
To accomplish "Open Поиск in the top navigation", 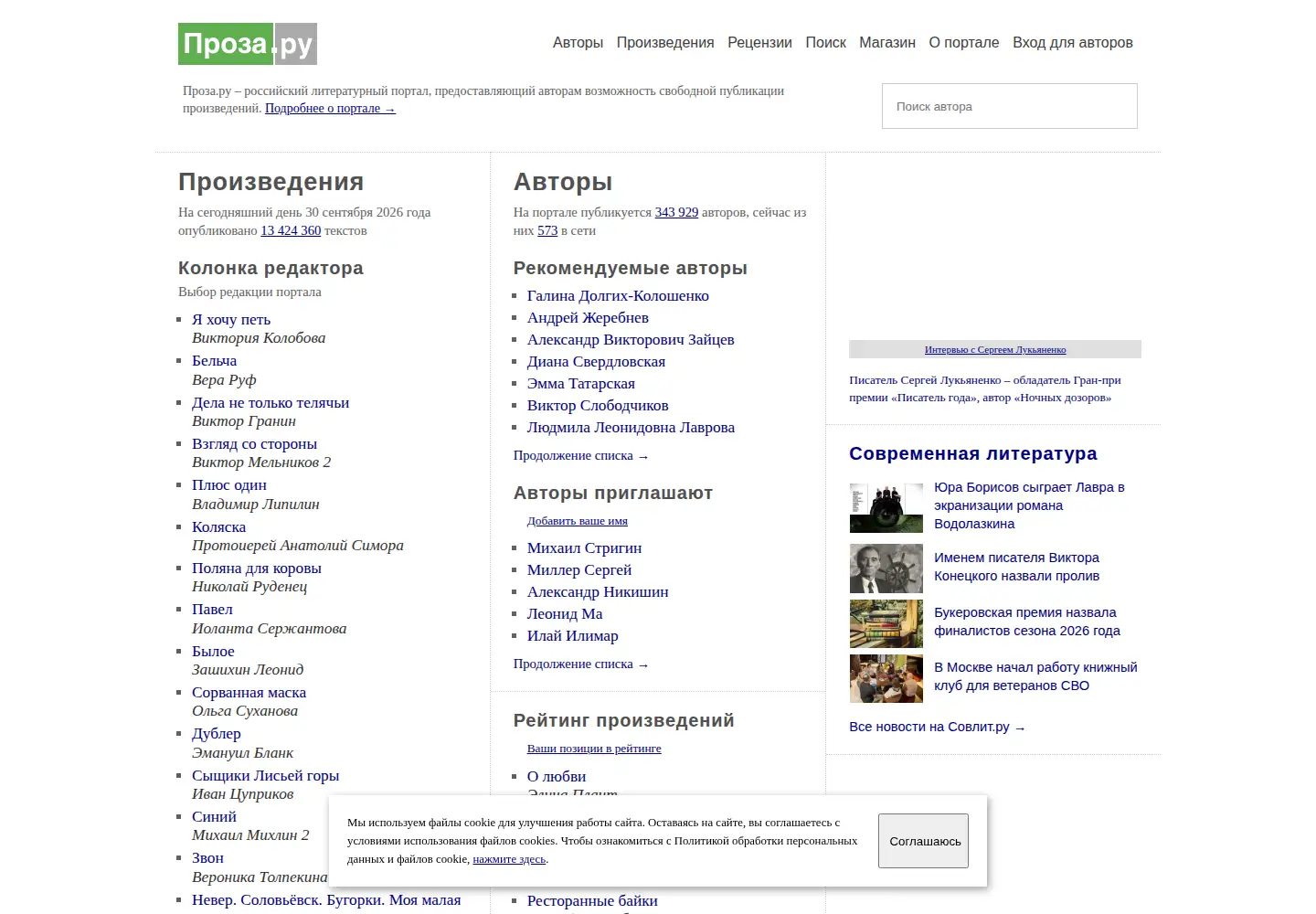I will tap(825, 42).
